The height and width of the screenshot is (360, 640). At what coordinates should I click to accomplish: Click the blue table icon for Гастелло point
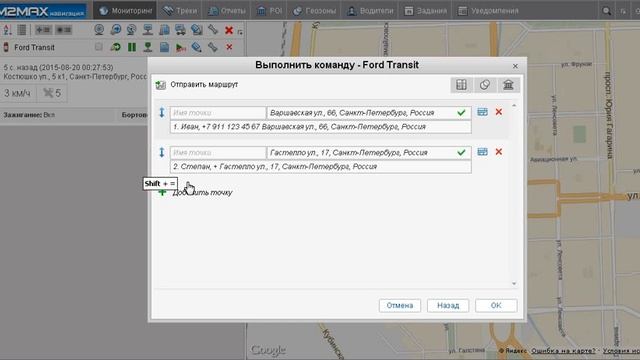(x=482, y=152)
